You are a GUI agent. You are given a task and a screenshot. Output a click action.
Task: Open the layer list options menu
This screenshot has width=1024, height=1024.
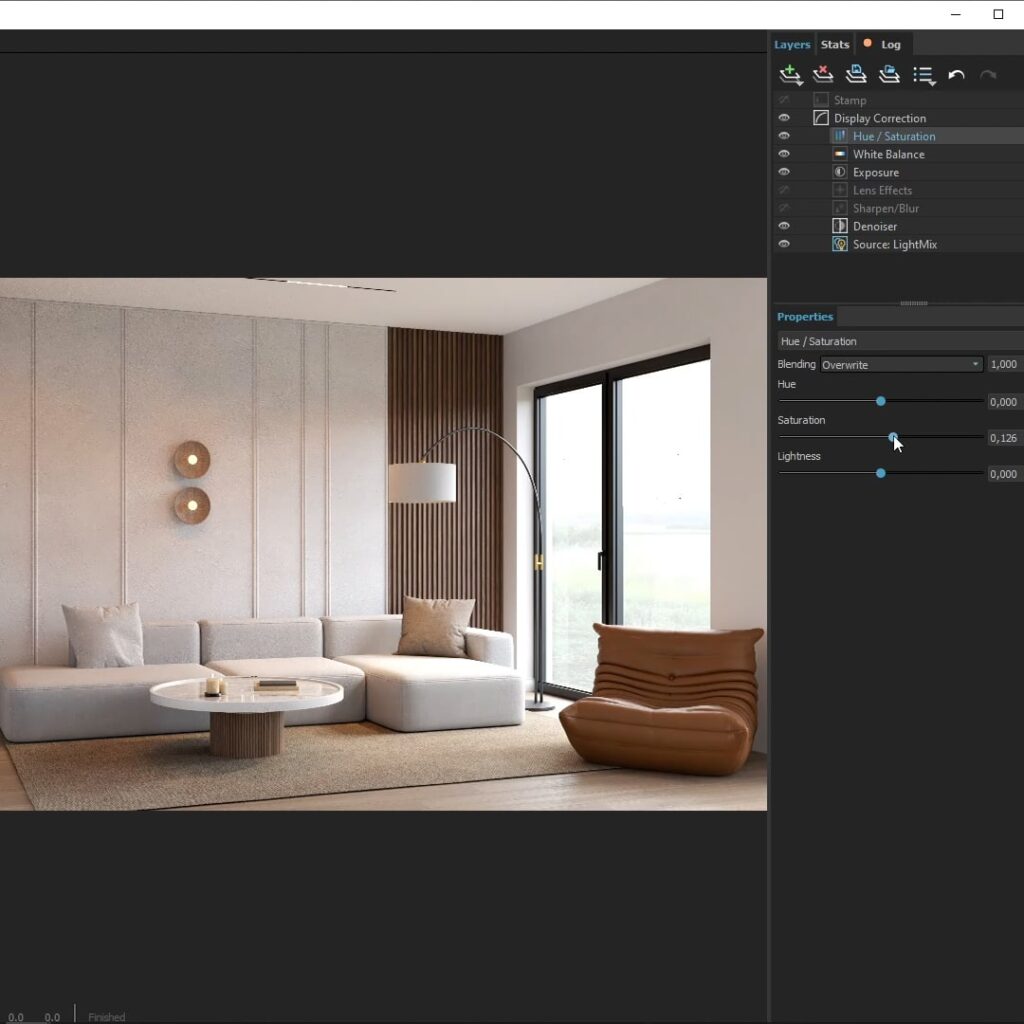pos(923,75)
